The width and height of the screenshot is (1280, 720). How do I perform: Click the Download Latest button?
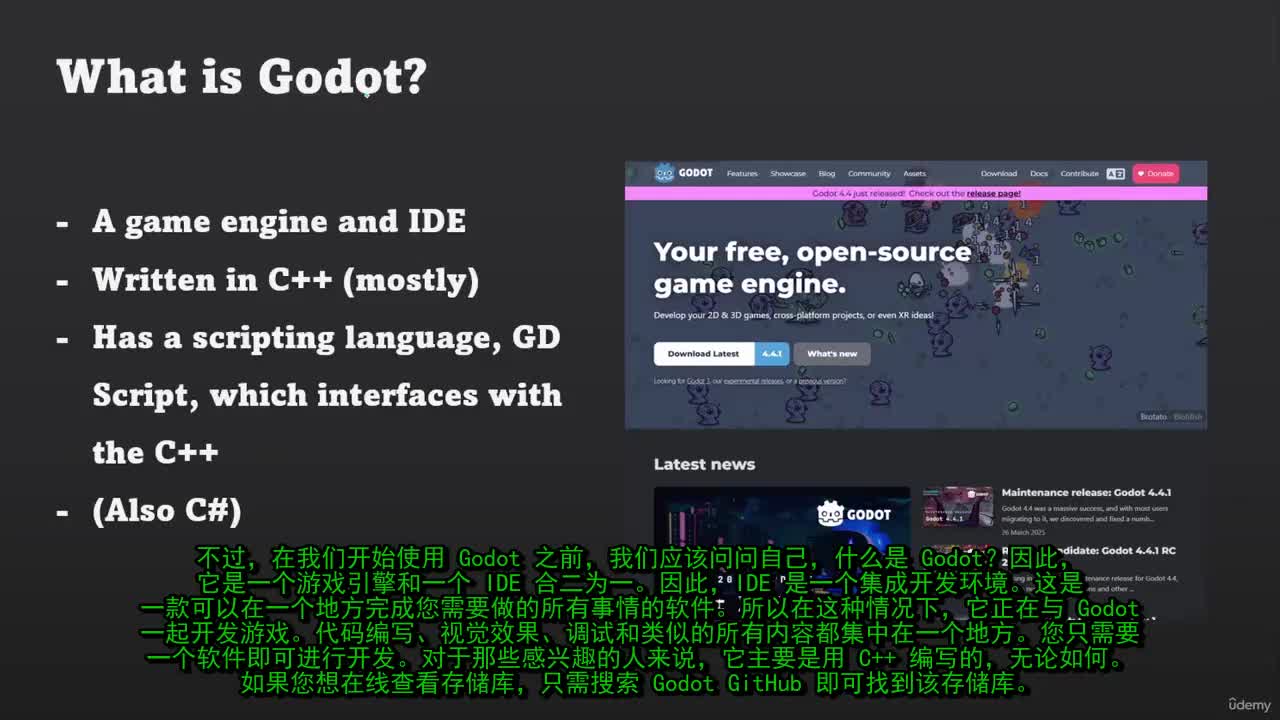pyautogui.click(x=704, y=354)
